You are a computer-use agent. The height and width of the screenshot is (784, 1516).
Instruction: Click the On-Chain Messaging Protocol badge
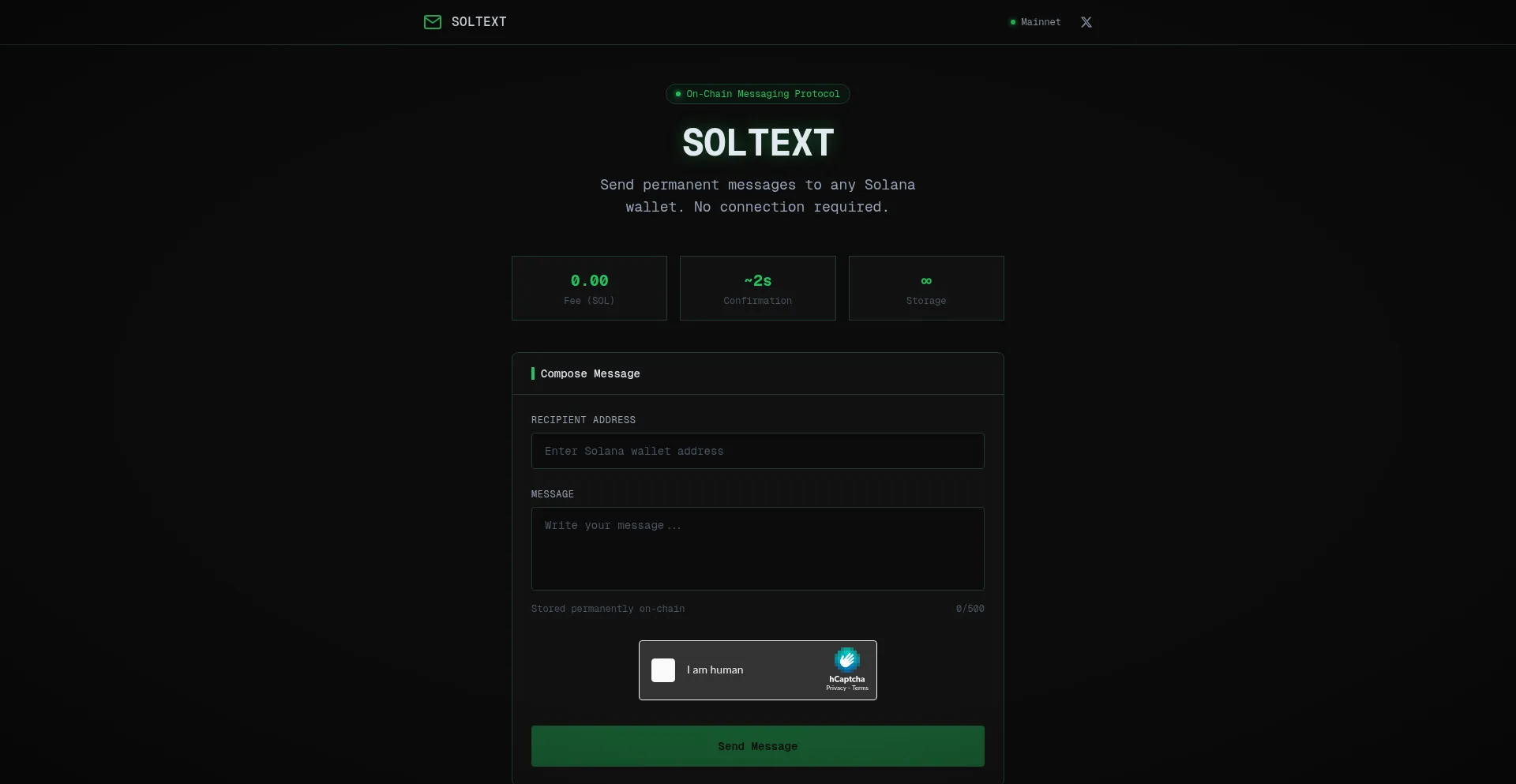pyautogui.click(x=758, y=94)
